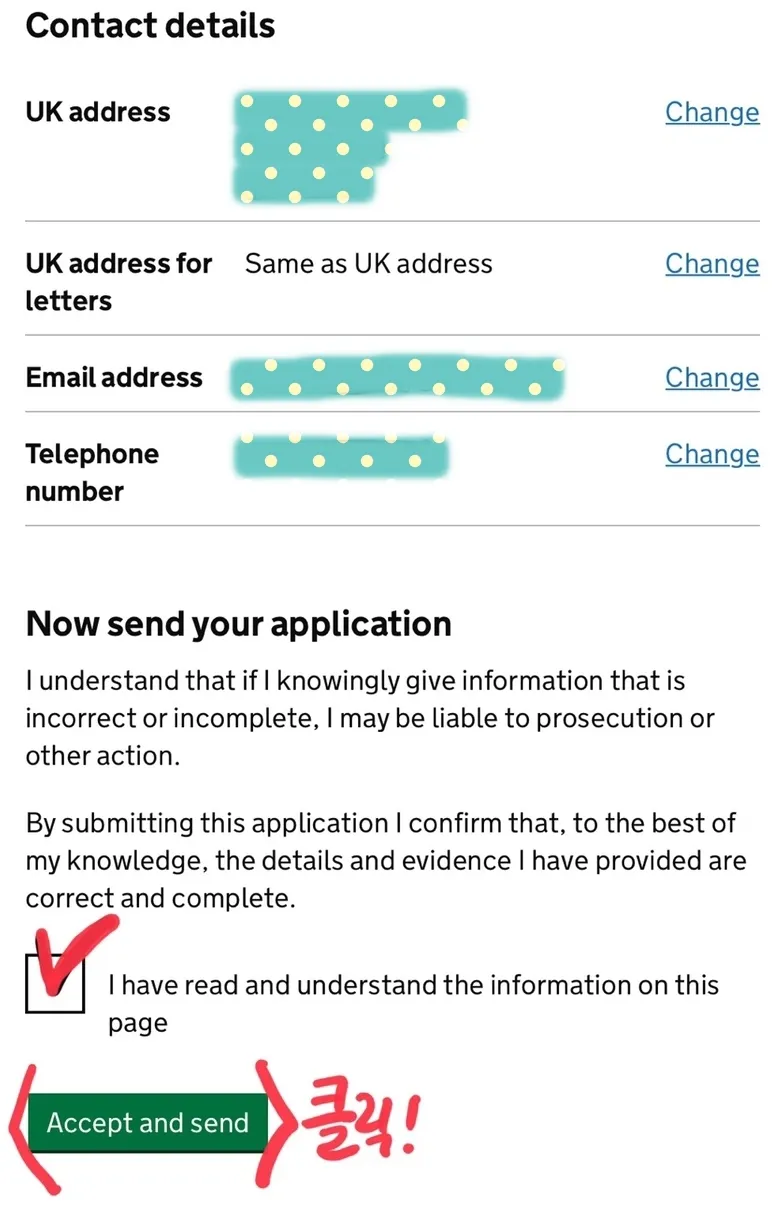Click the "Telephone number" row label

92,472
